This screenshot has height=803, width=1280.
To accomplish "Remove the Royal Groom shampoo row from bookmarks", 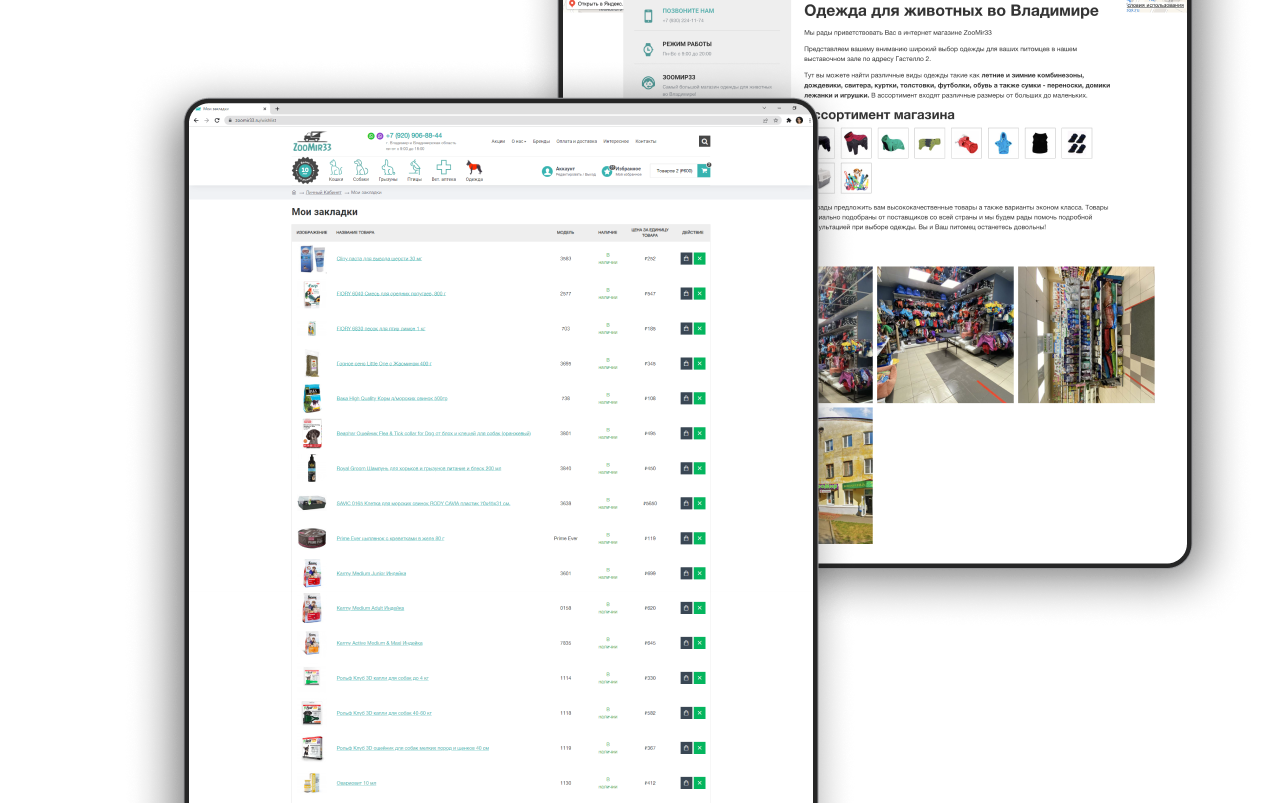I will [x=700, y=468].
